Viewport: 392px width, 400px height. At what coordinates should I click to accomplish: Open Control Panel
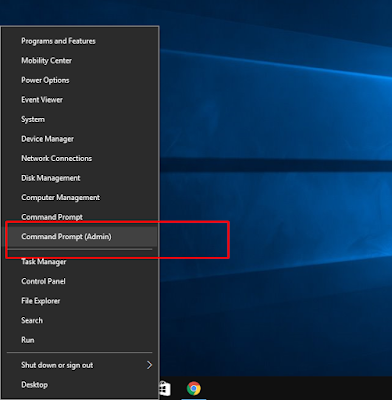click(x=80, y=281)
